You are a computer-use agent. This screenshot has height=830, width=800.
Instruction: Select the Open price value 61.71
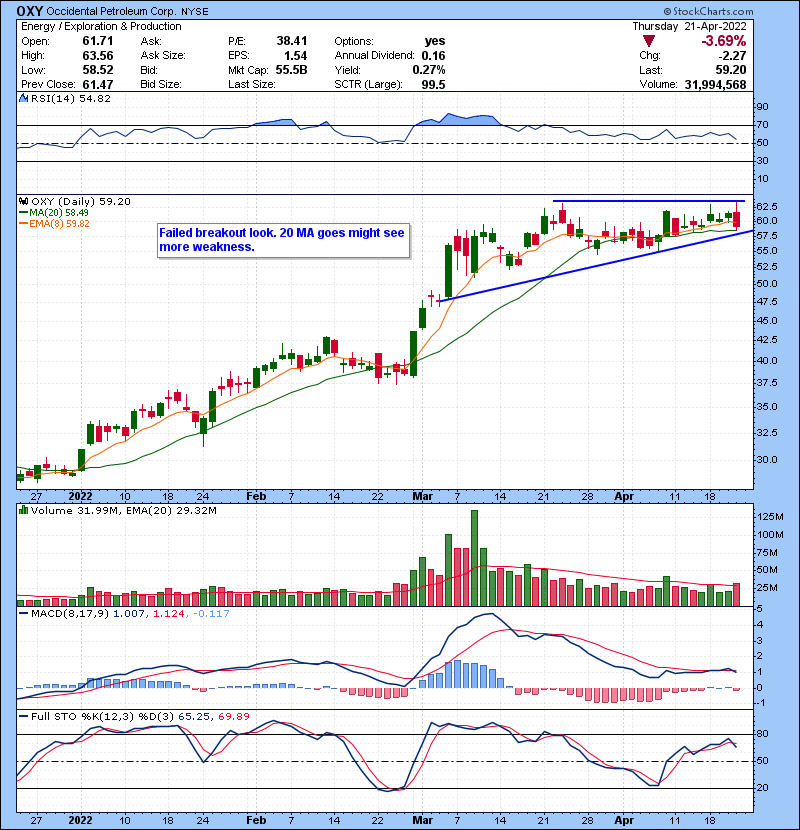coord(98,41)
